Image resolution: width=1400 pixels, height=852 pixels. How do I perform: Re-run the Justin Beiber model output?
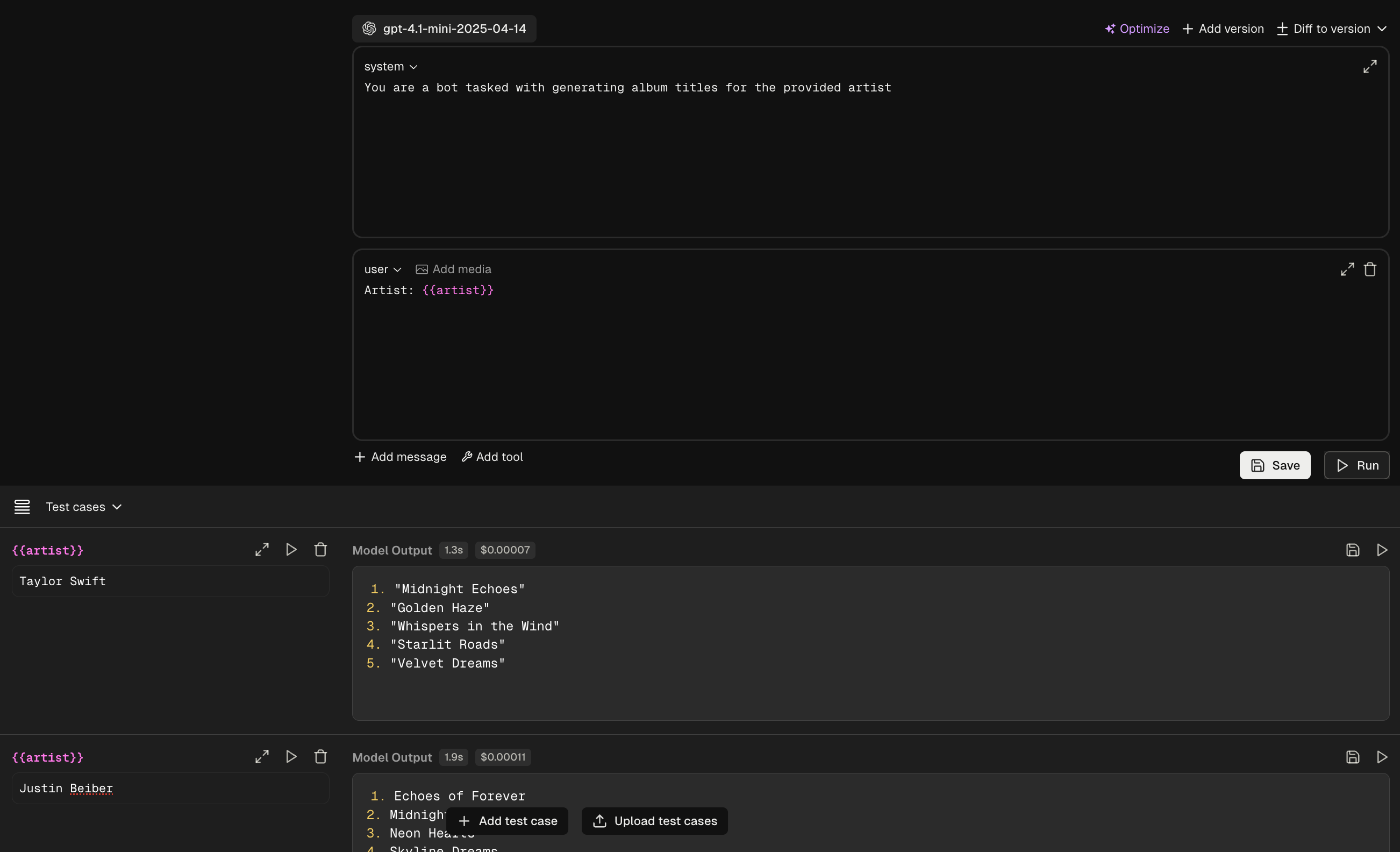[1382, 757]
